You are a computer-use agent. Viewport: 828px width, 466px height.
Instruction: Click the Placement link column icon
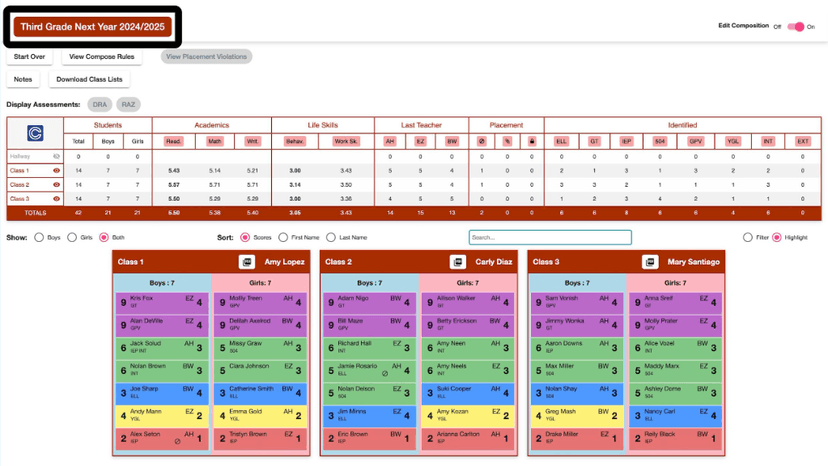point(507,141)
